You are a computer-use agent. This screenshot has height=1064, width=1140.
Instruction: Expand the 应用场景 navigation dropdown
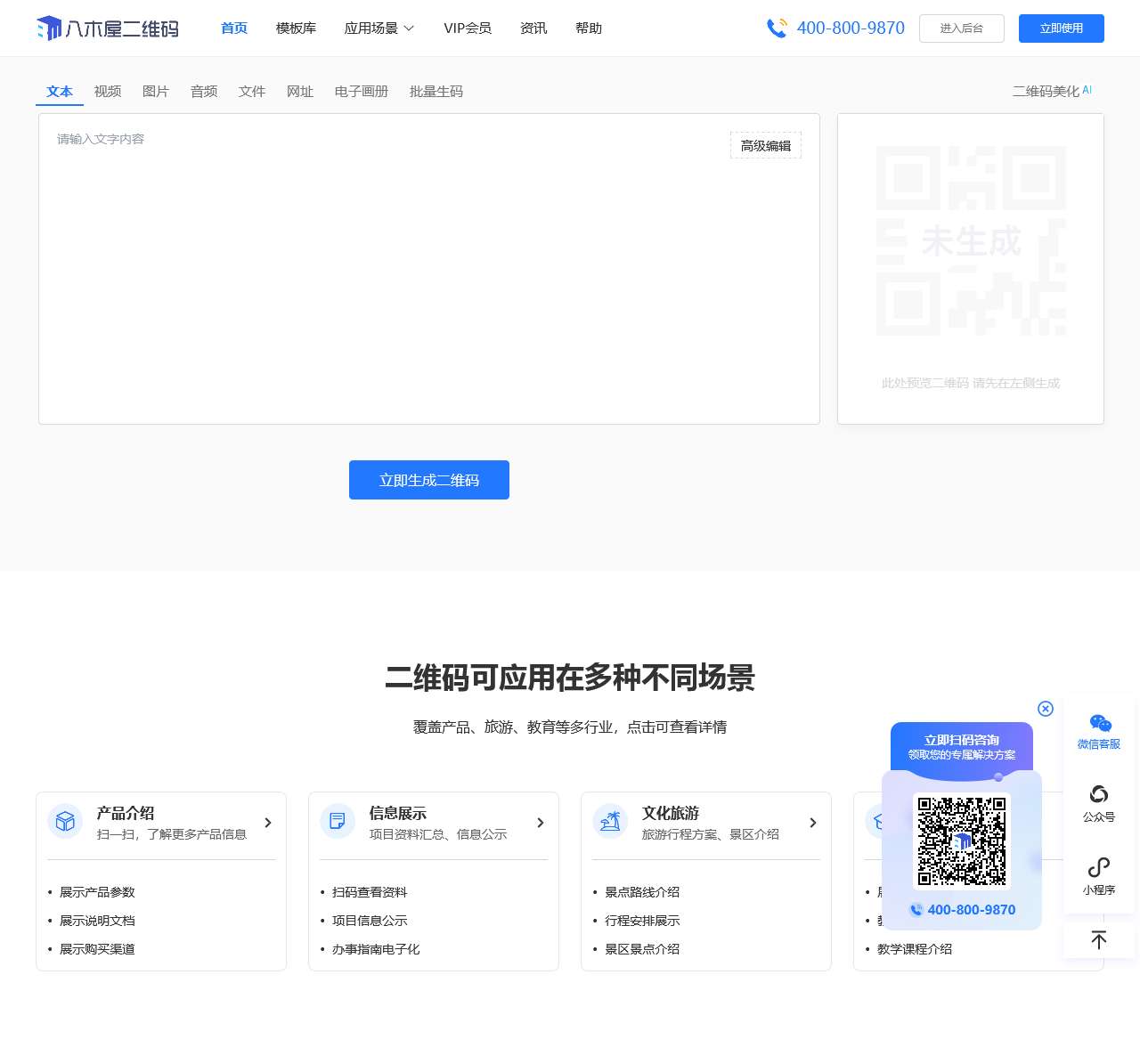(x=379, y=28)
